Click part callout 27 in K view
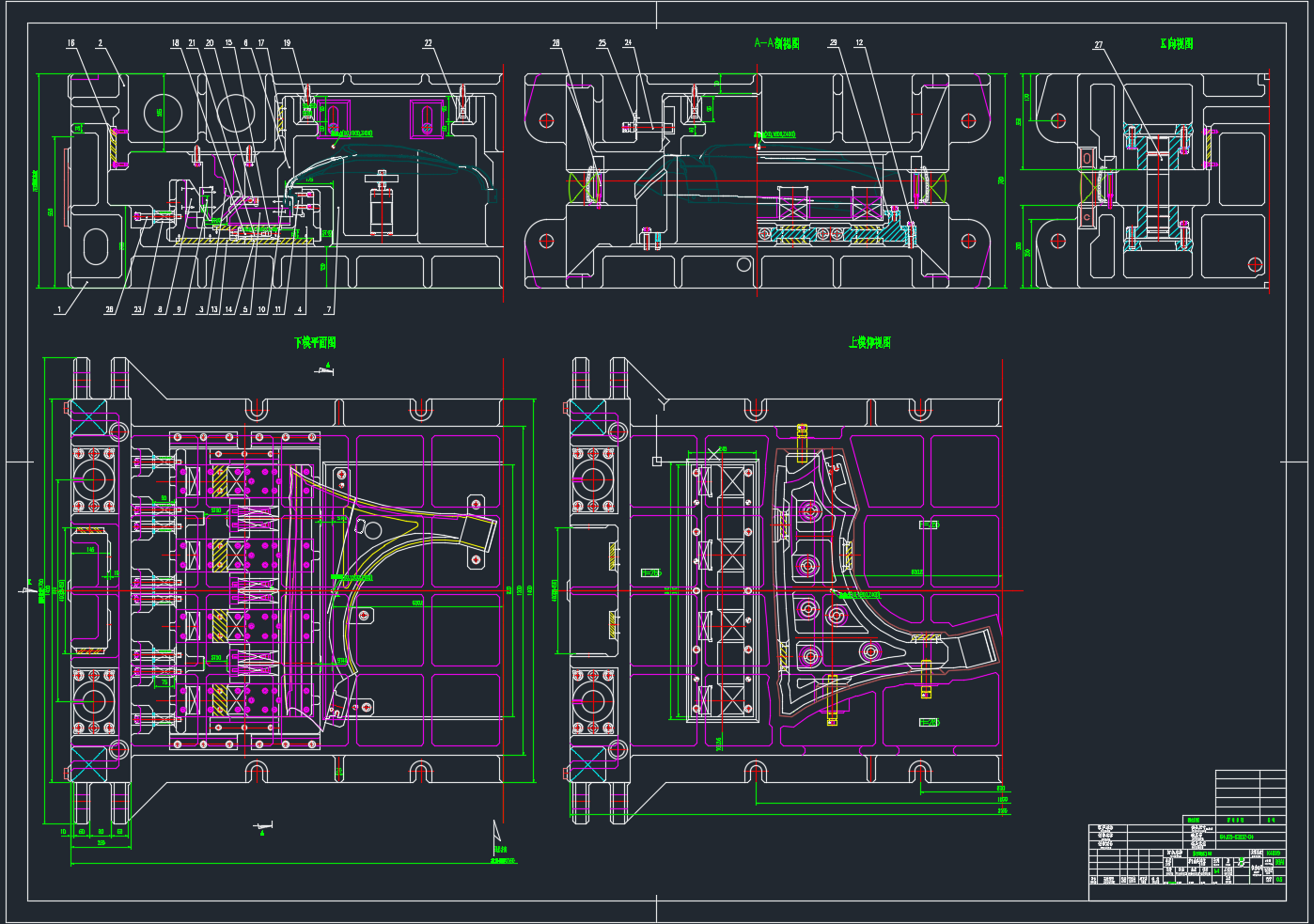 (x=1098, y=45)
